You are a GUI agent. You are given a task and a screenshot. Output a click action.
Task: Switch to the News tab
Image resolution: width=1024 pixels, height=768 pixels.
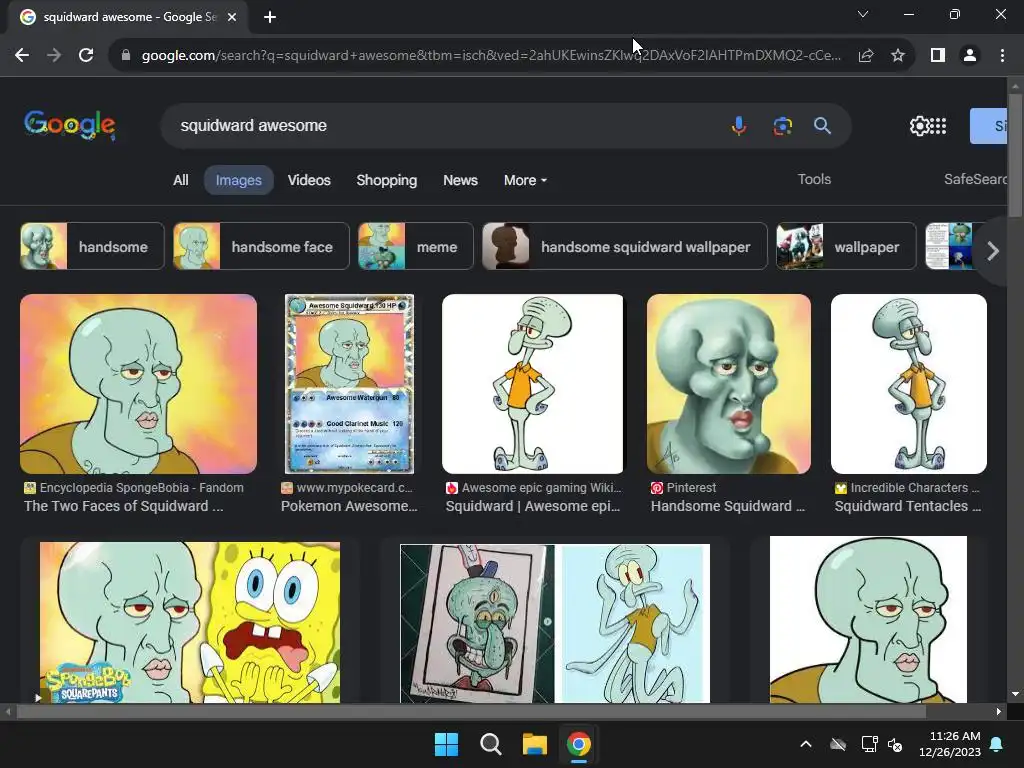click(x=460, y=180)
